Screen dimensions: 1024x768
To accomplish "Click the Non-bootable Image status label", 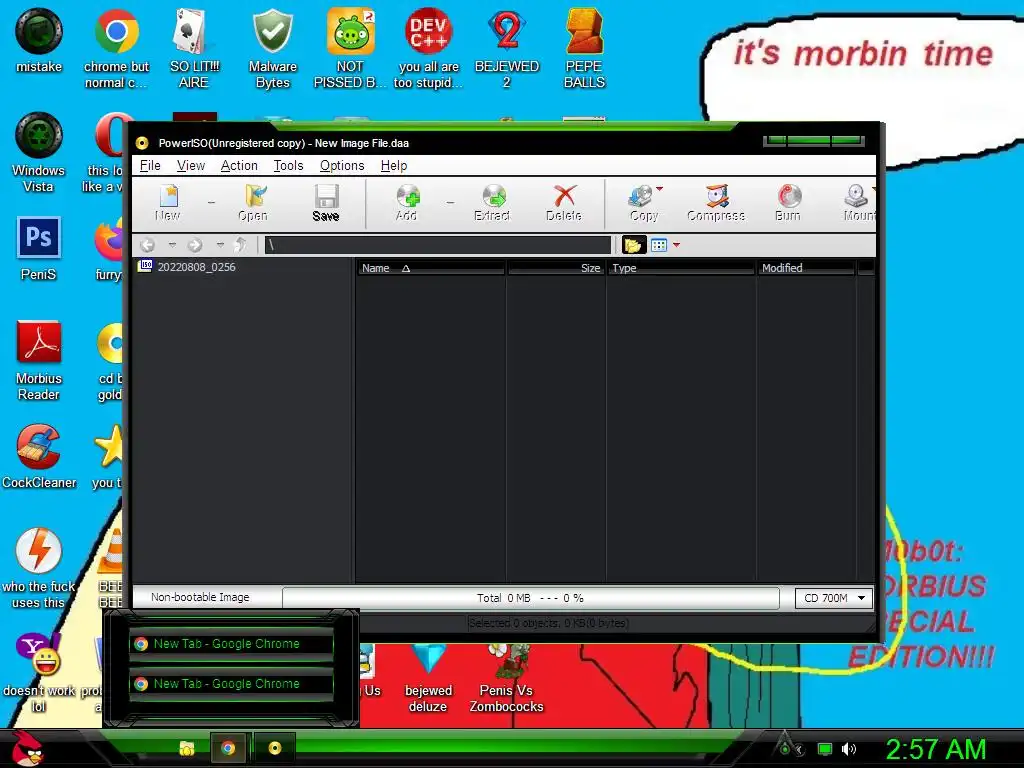I will point(200,597).
